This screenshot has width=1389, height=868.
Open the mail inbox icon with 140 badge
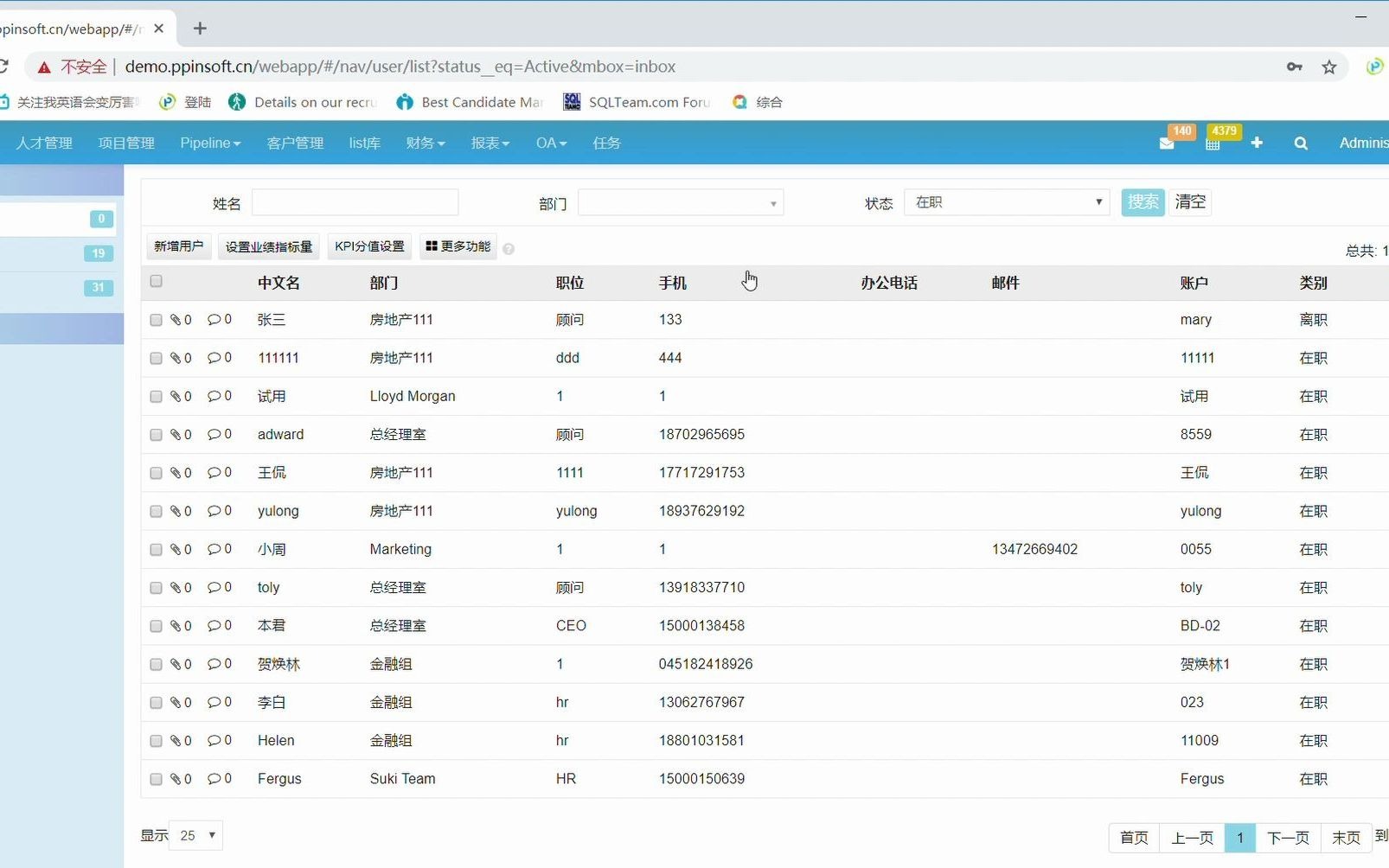coord(1167,144)
